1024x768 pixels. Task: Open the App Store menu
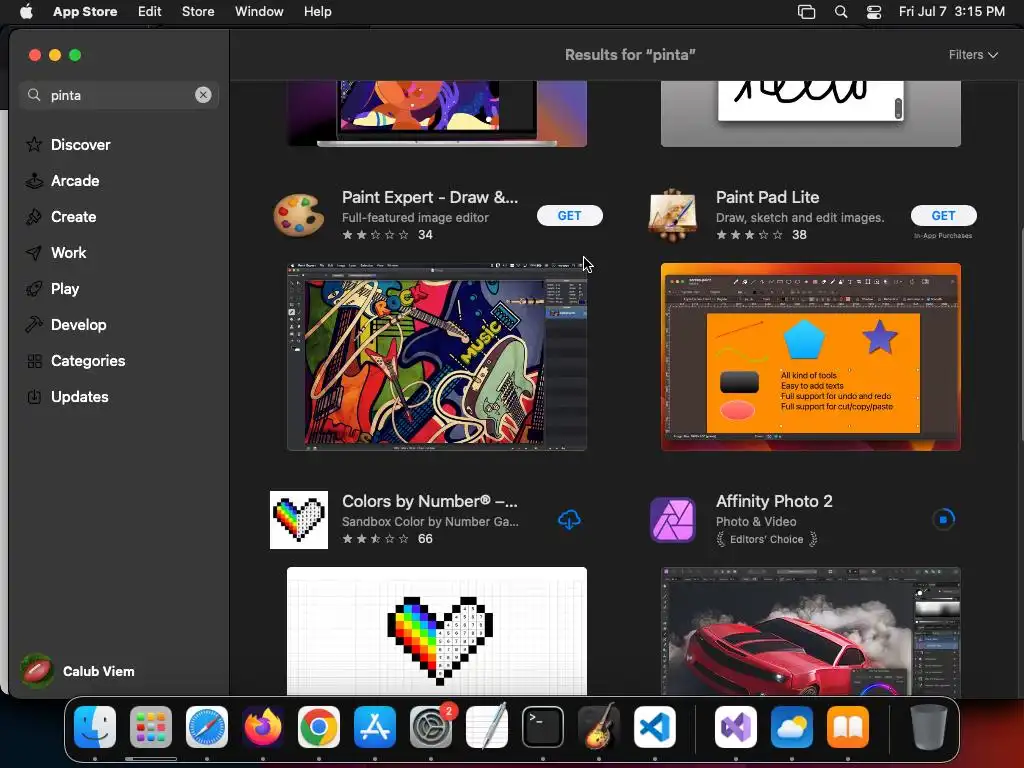(x=85, y=12)
